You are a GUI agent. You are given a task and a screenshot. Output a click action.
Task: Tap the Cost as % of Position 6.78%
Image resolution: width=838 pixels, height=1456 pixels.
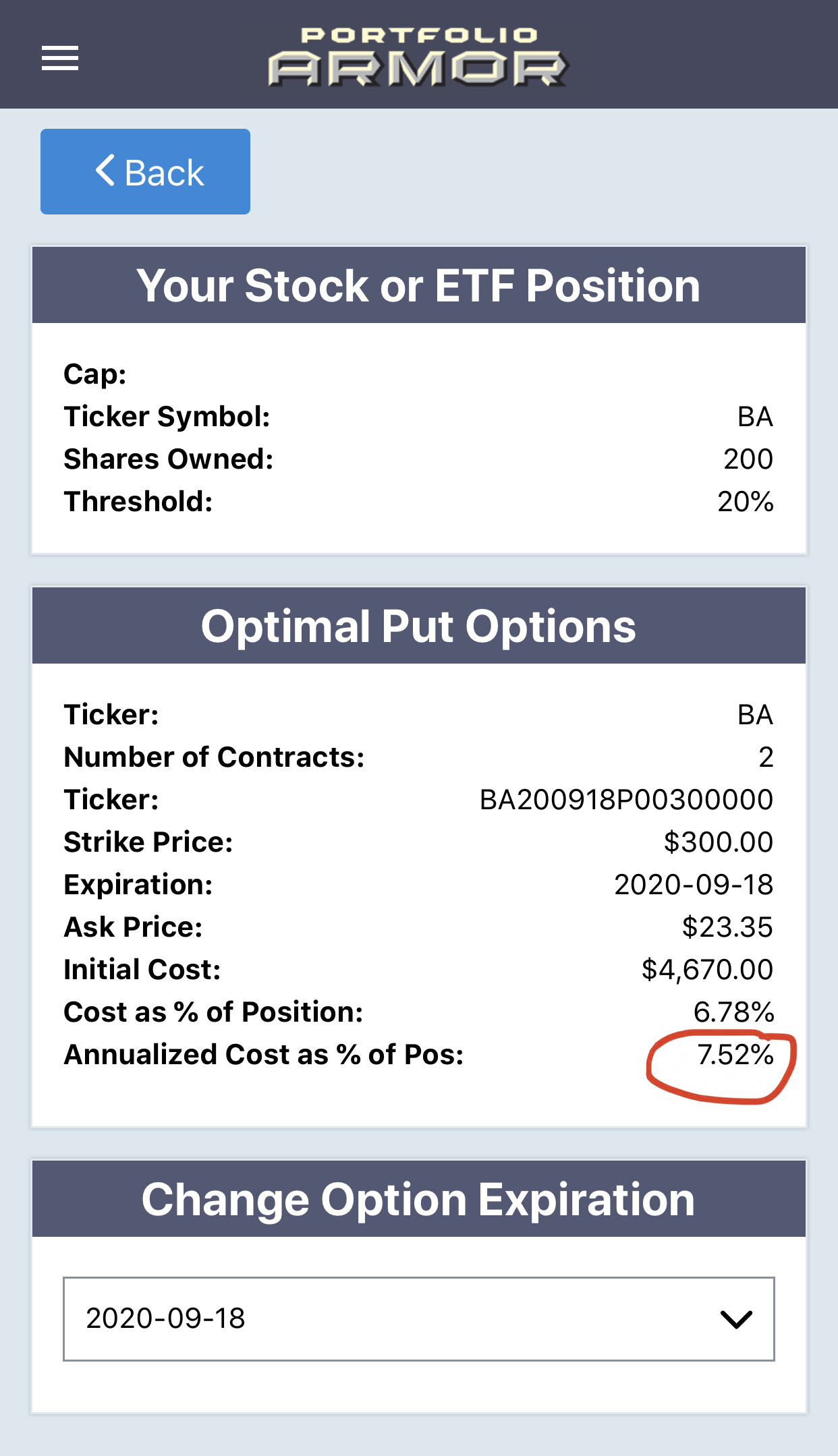(x=734, y=1012)
